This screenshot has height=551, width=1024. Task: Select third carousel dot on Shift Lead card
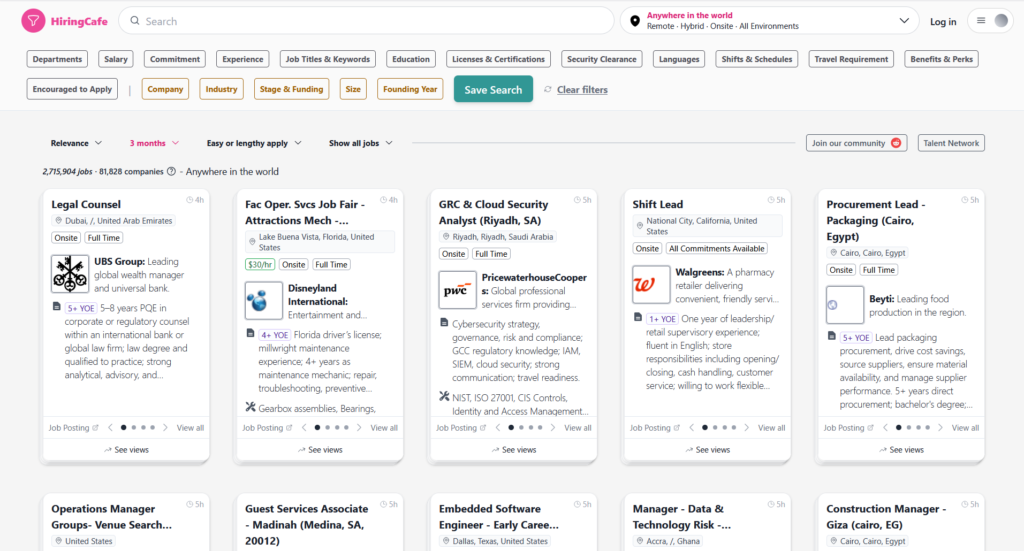click(x=724, y=428)
